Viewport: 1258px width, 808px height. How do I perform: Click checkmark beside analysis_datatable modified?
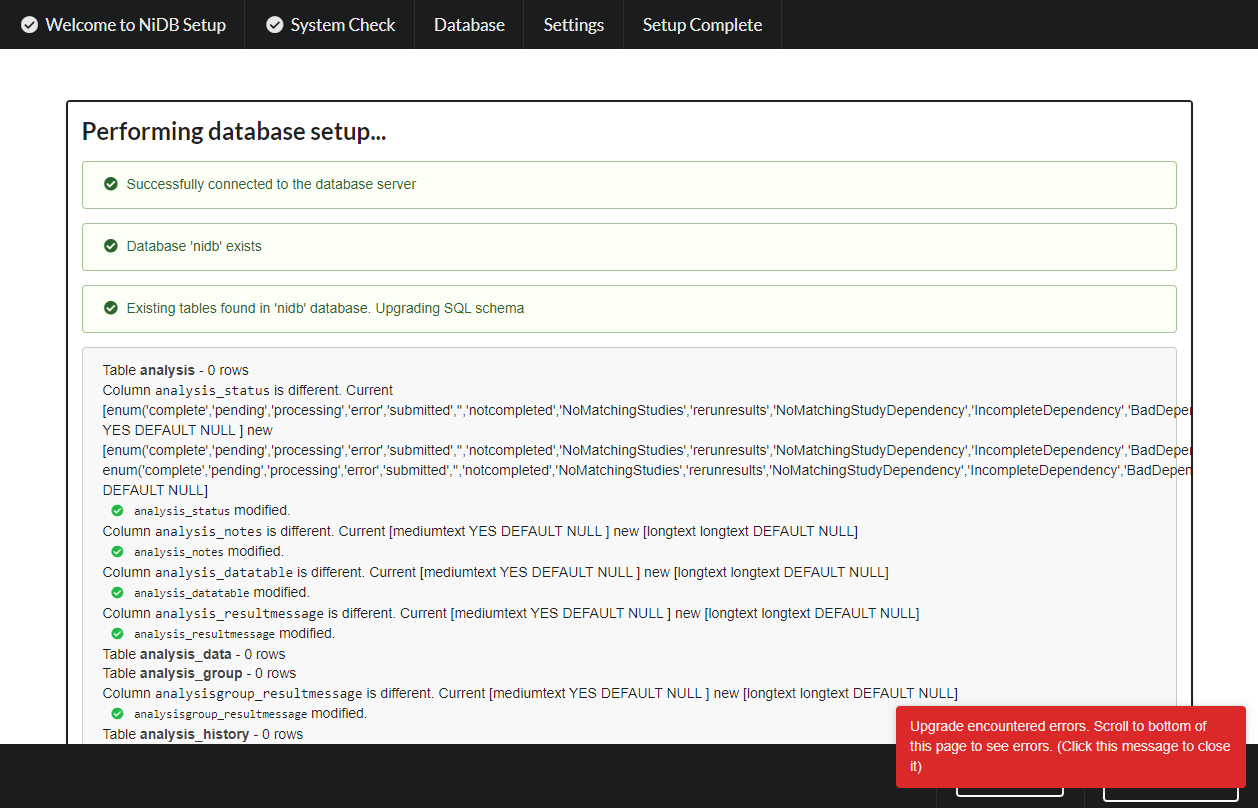(x=117, y=592)
